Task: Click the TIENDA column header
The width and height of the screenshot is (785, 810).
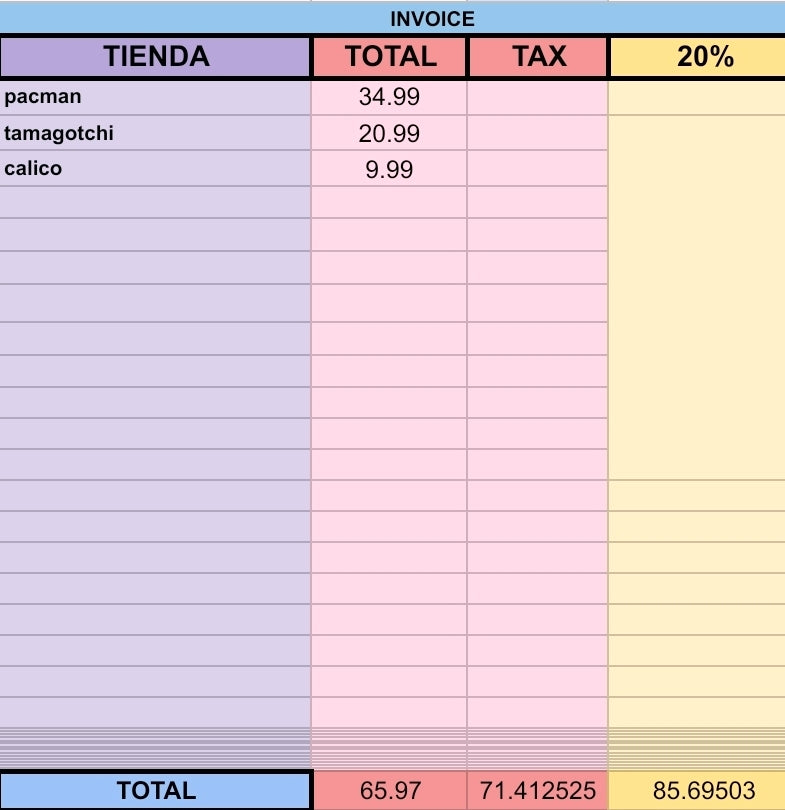Action: 155,56
